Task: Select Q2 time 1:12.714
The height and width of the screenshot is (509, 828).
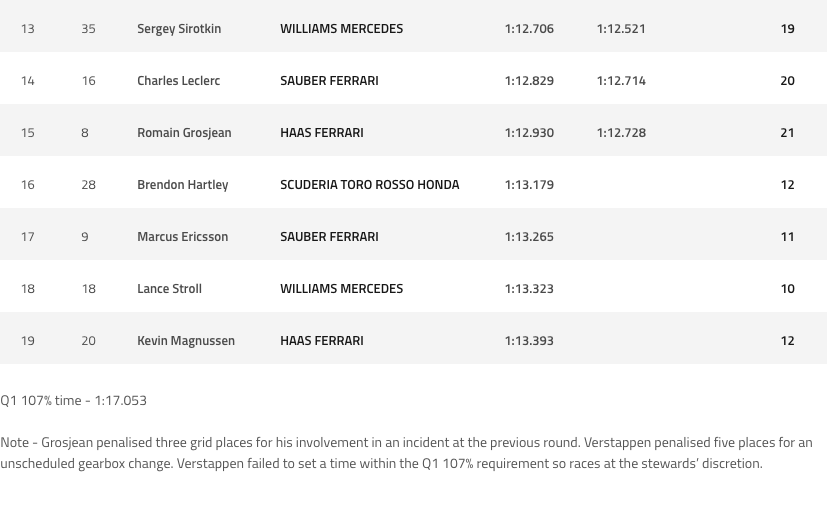Action: click(621, 80)
